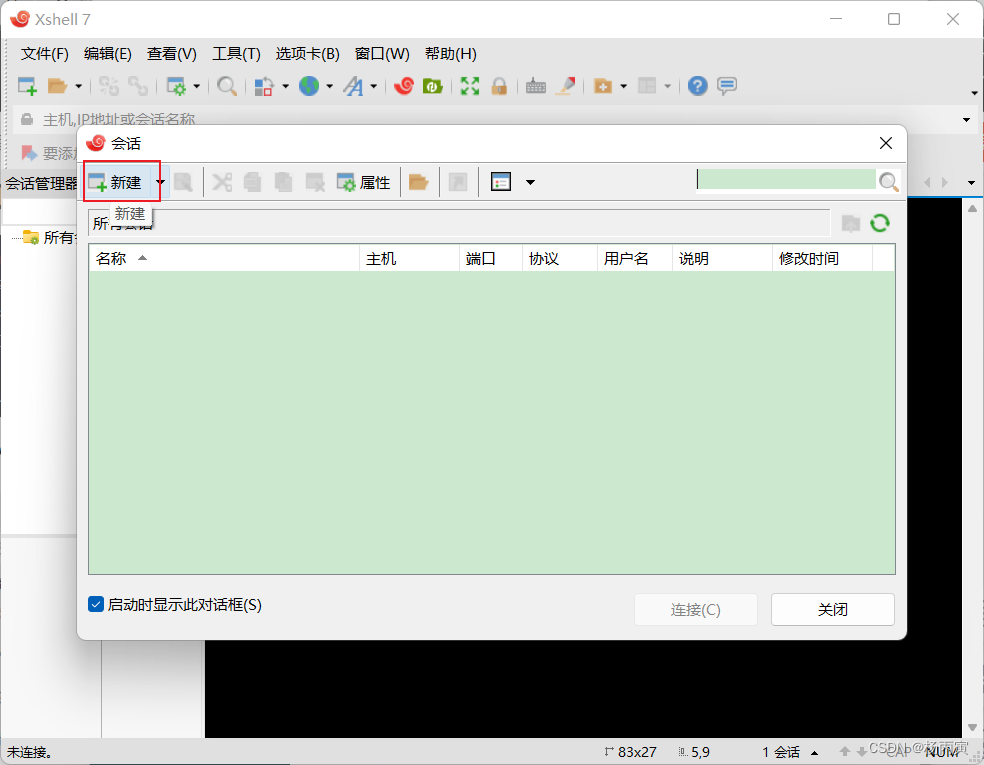Open the 选项卡(B) menu

tap(308, 54)
